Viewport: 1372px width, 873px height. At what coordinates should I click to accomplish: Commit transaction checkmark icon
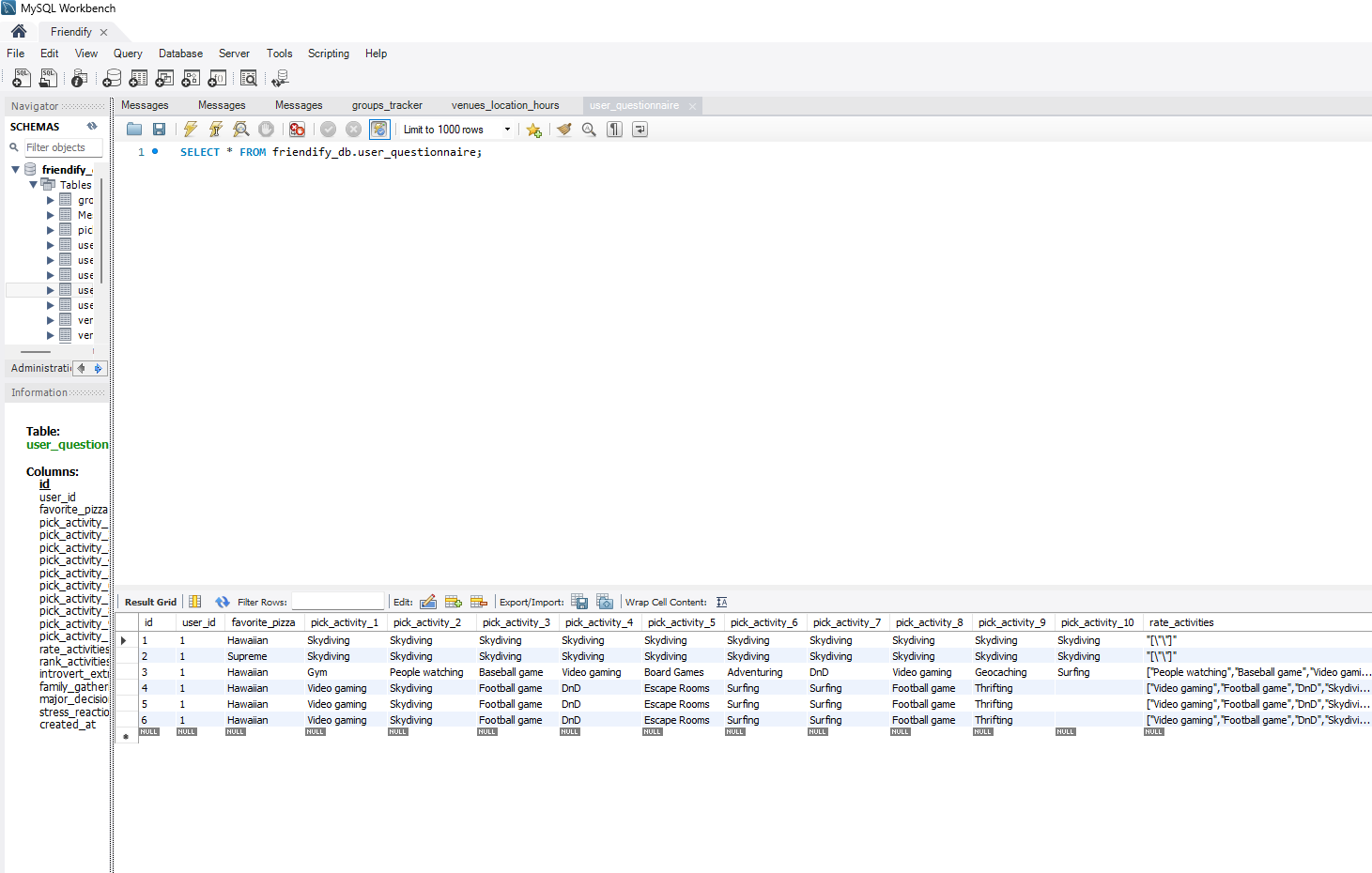coord(328,130)
